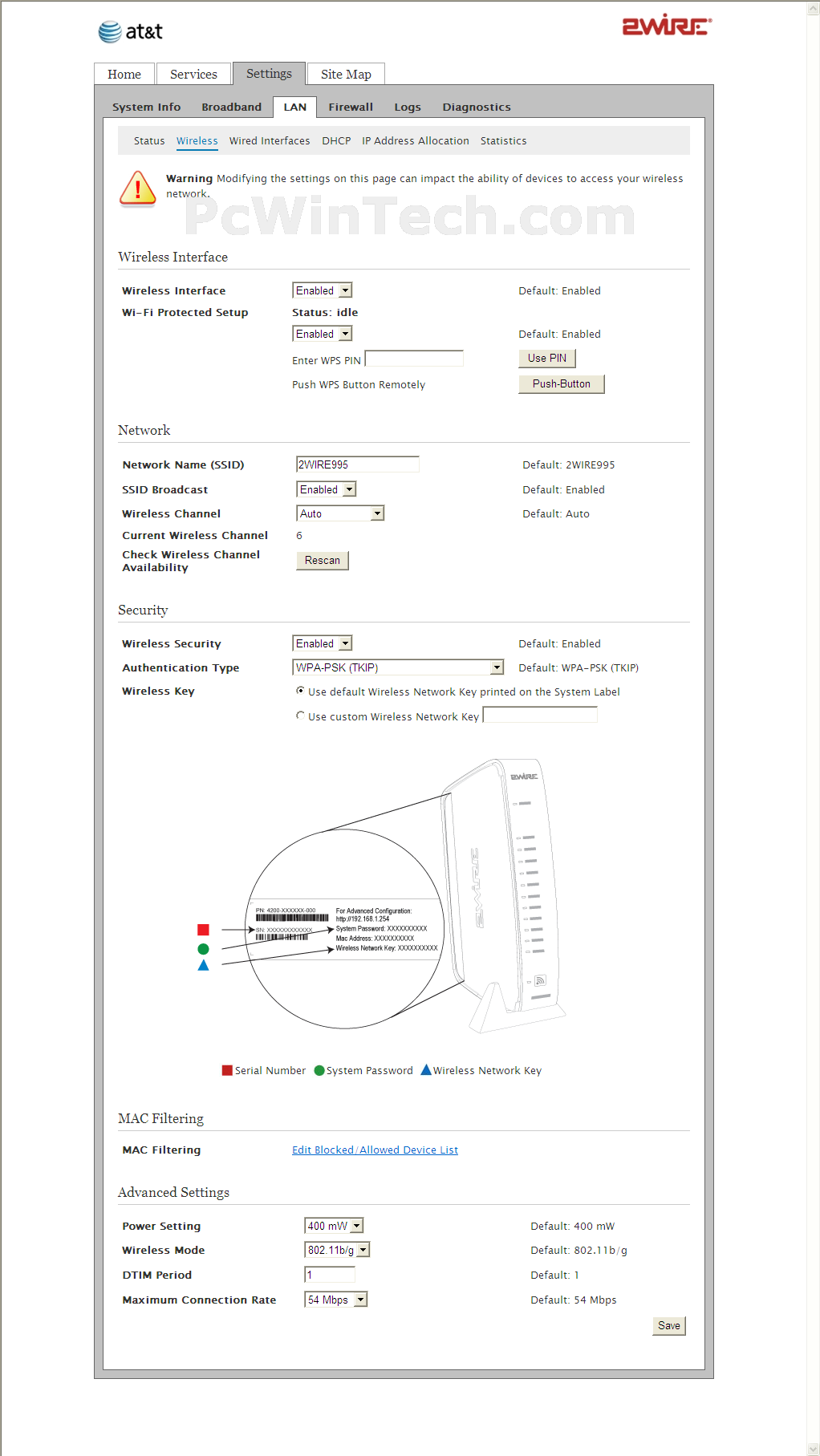The width and height of the screenshot is (820, 1456).
Task: Go to the Home tab
Action: 124,74
